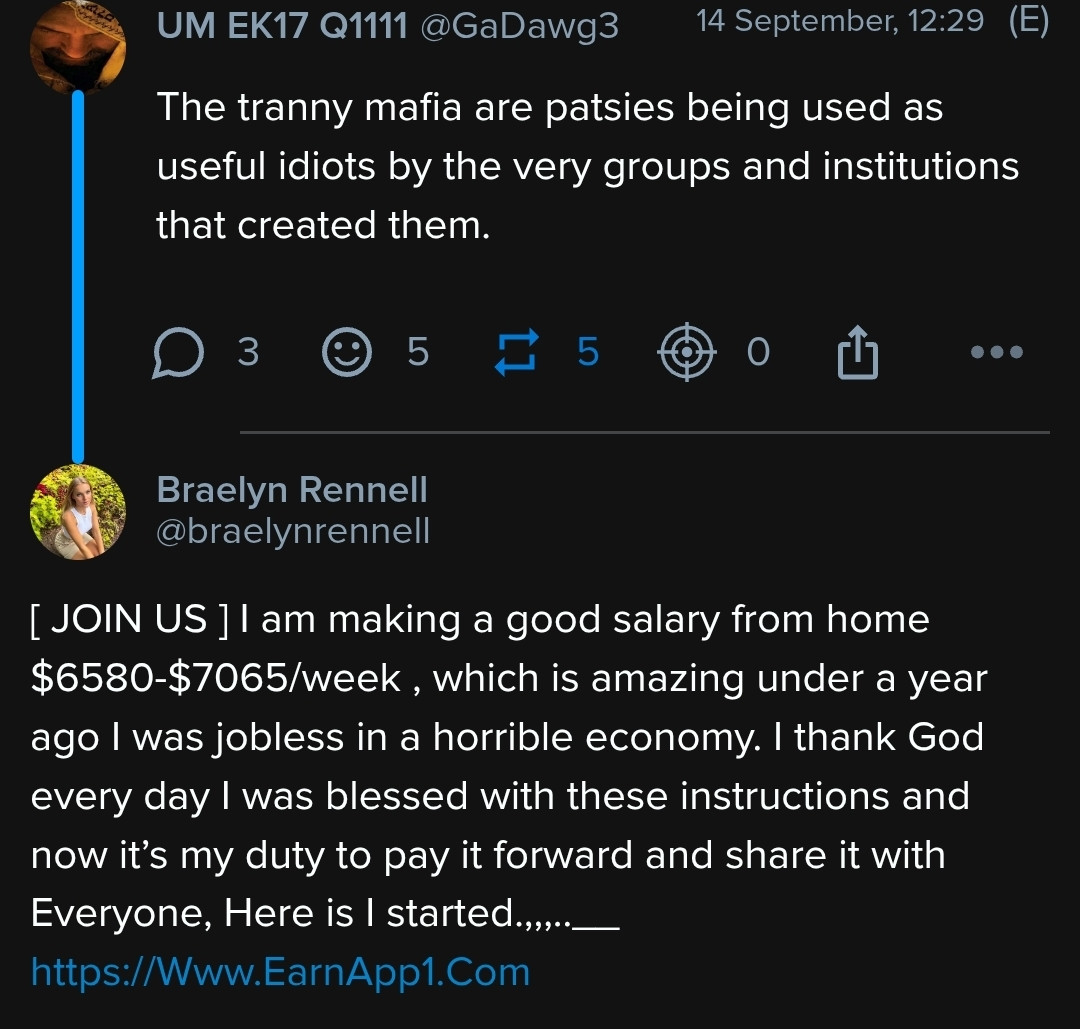The height and width of the screenshot is (1029, 1080).
Task: Visit the @GaDawg3 handle
Action: point(519,26)
